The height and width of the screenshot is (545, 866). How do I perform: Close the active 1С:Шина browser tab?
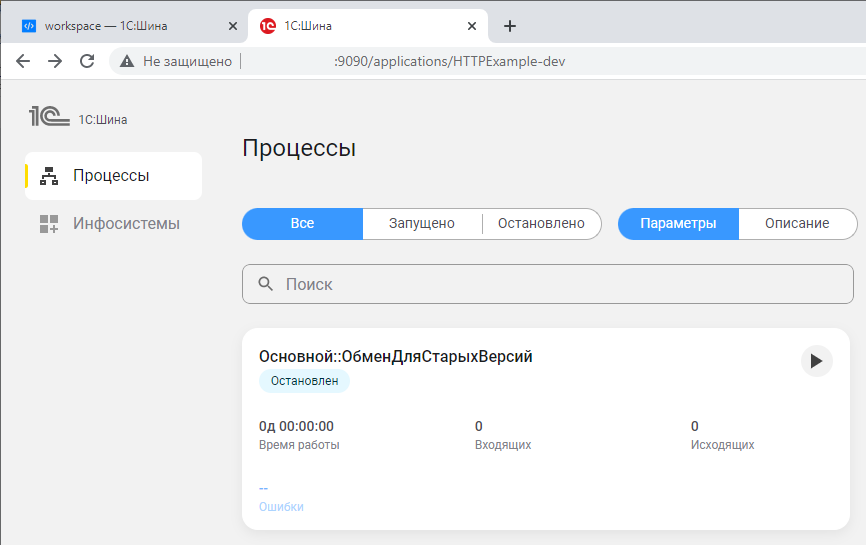pyautogui.click(x=468, y=26)
